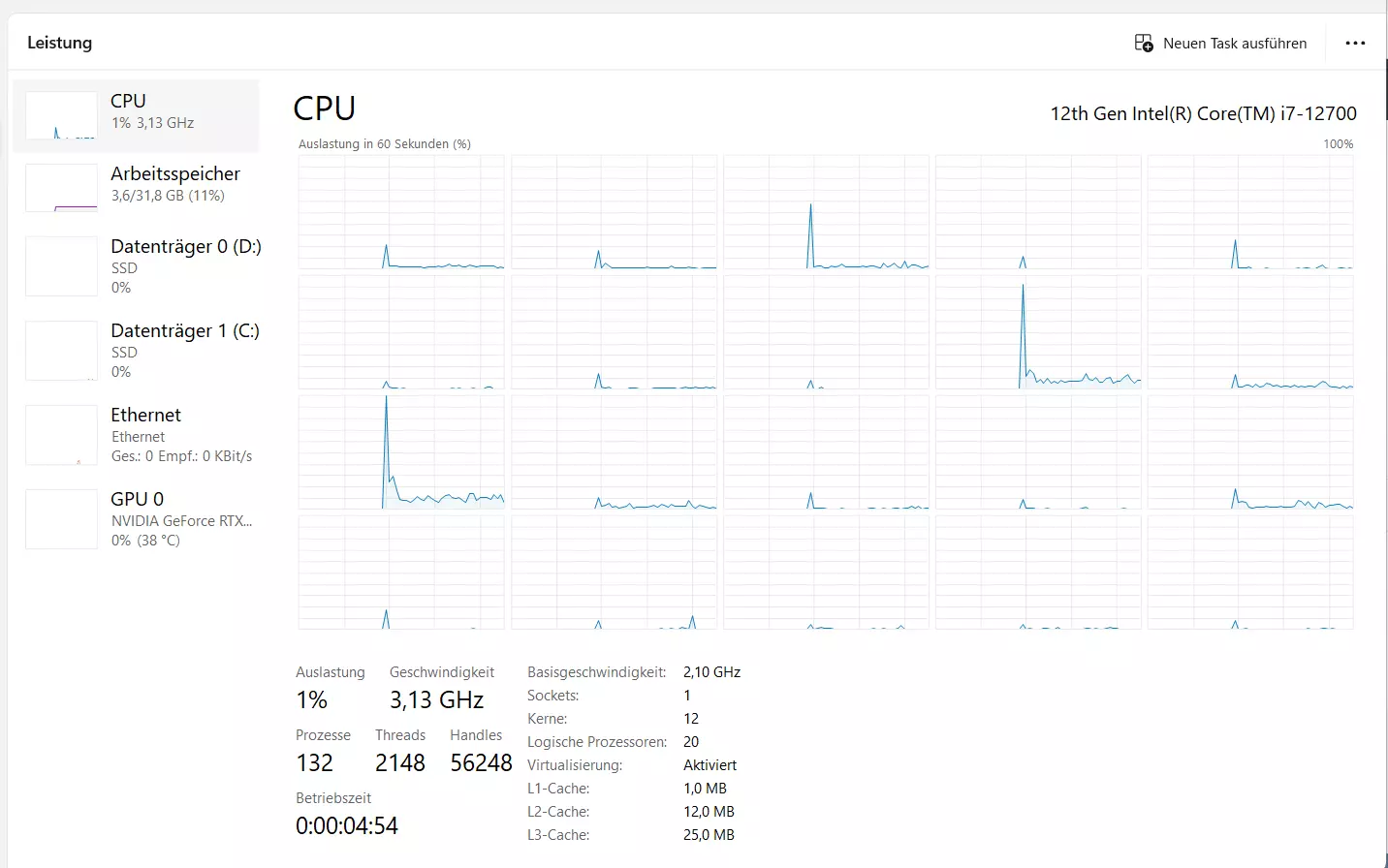Open the three-dots more options menu
The width and height of the screenshot is (1388, 868).
1355,43
